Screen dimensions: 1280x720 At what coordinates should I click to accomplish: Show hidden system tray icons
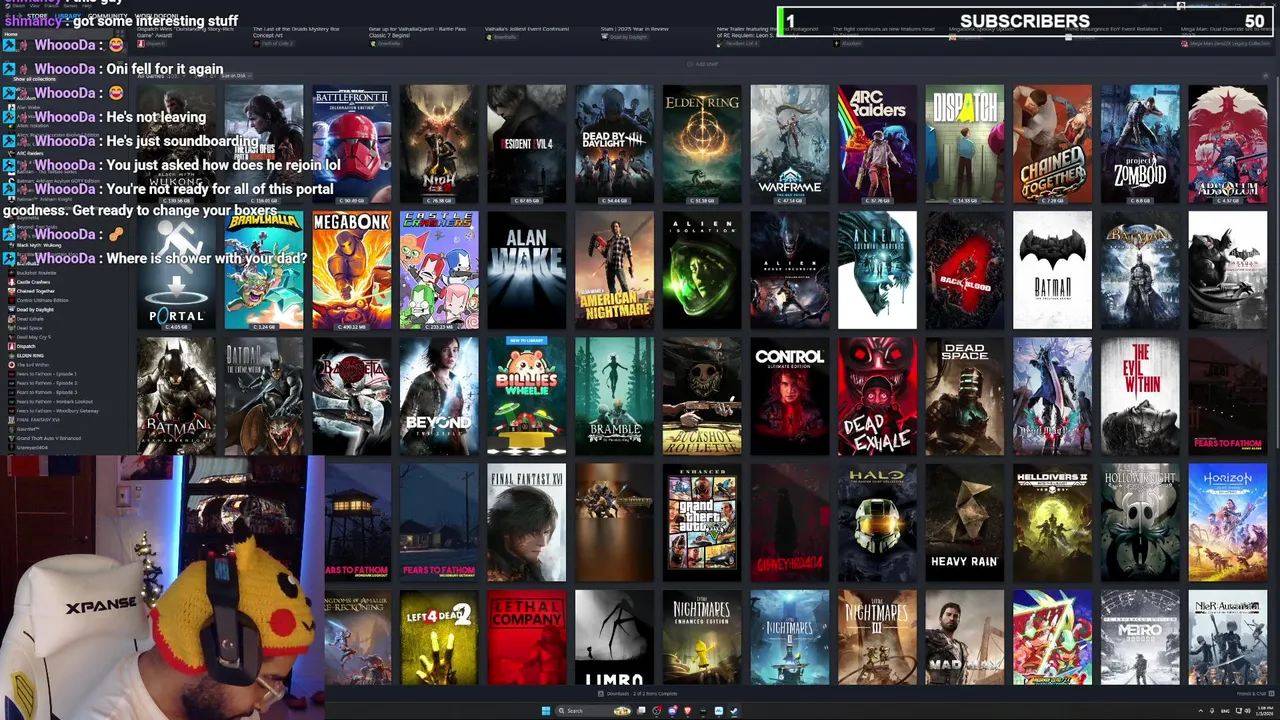point(1200,711)
